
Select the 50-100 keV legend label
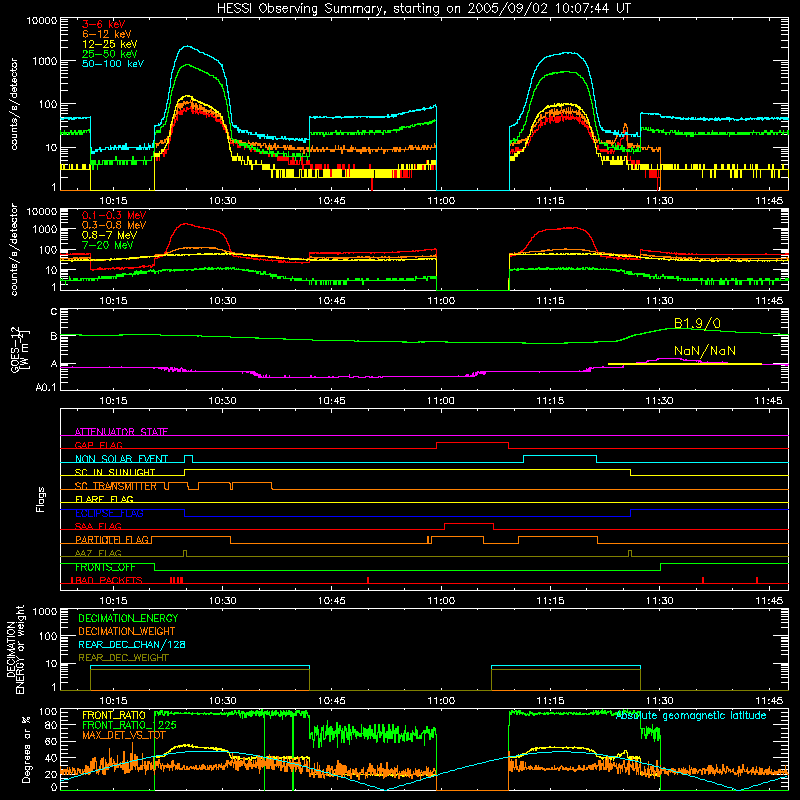pyautogui.click(x=113, y=64)
